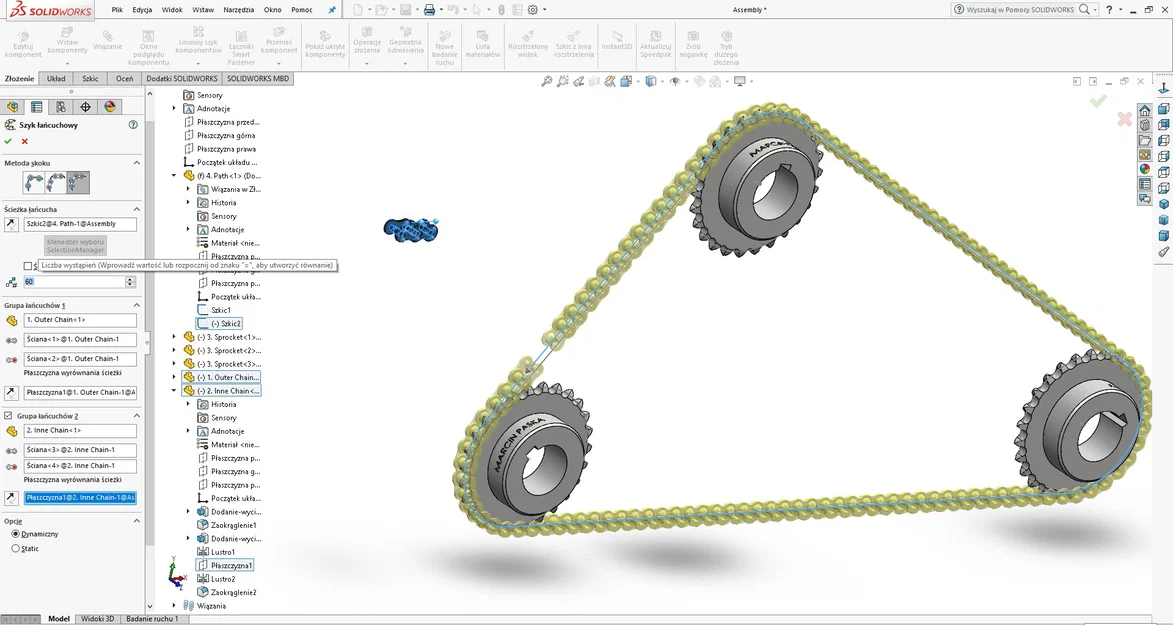
Task: Switch to the SOLIDWORKS MBD tab
Action: [257, 78]
